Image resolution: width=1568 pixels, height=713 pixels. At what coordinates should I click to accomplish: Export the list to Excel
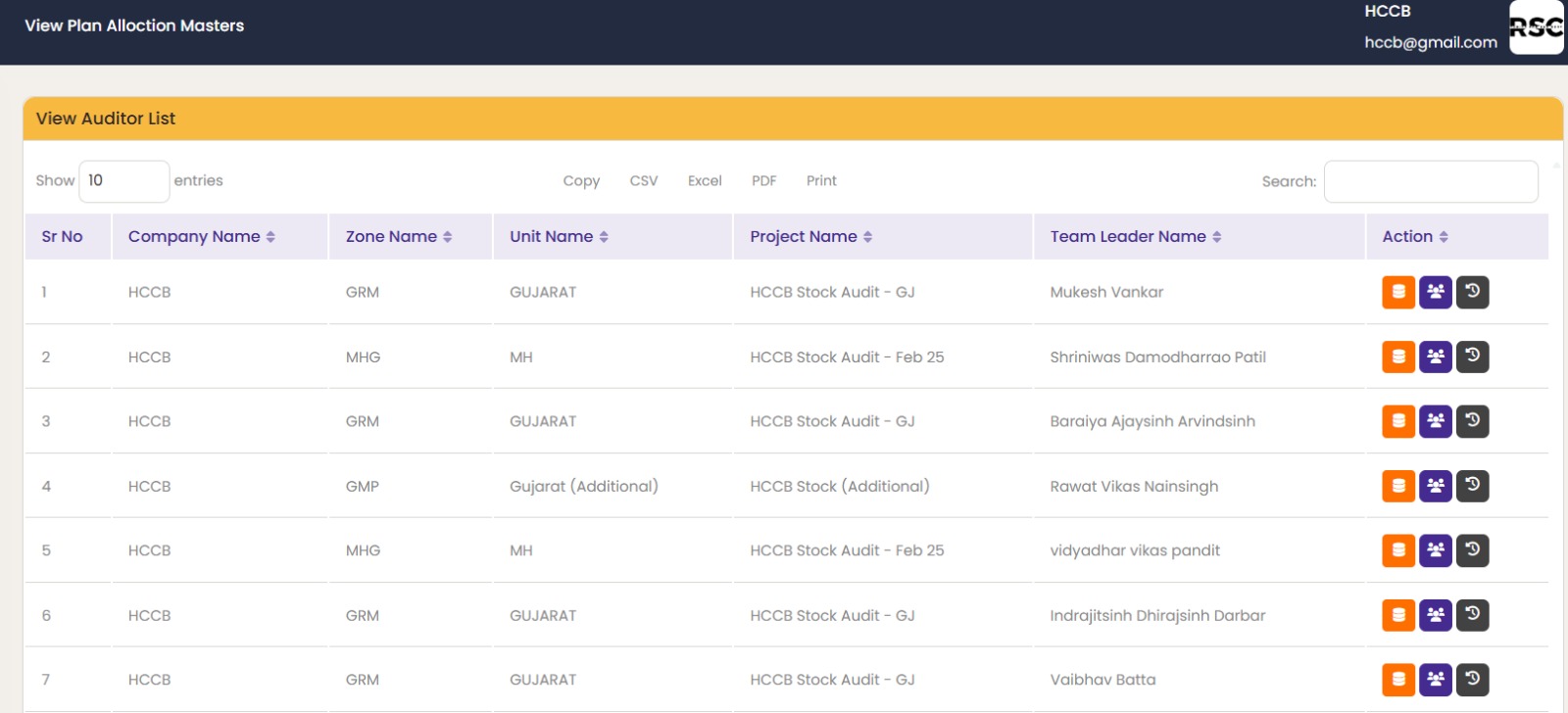(705, 181)
